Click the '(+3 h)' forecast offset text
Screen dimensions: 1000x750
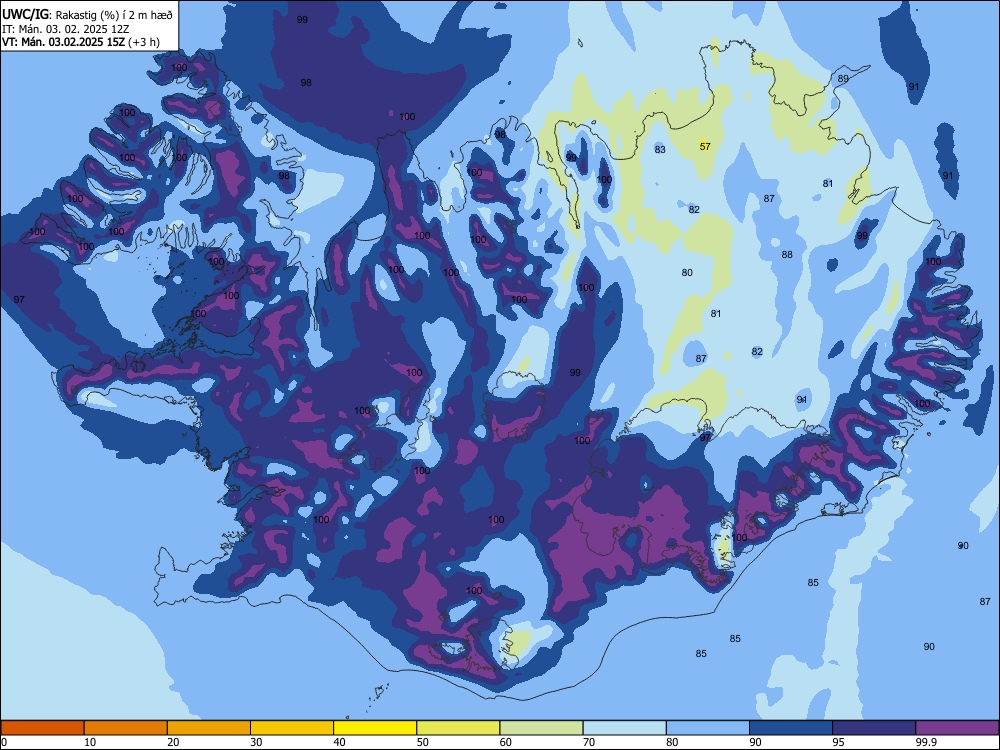click(x=144, y=42)
